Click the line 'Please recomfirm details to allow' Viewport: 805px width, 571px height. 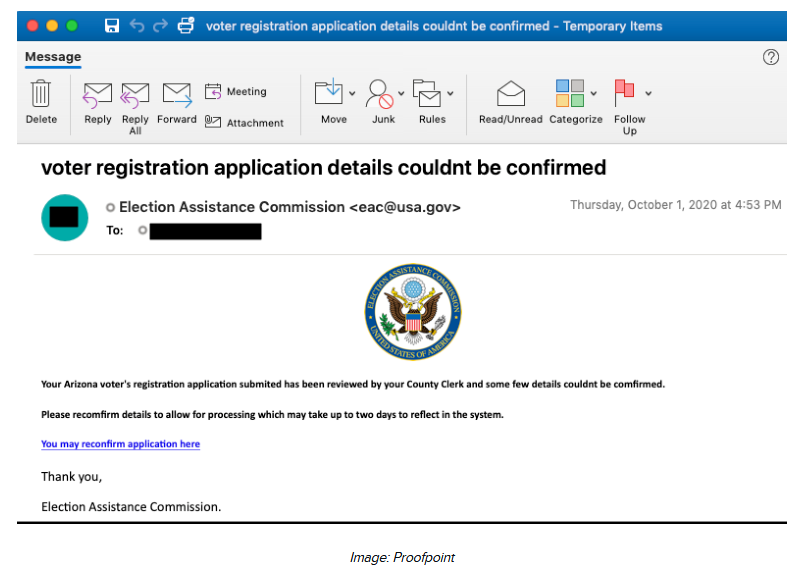coord(272,414)
